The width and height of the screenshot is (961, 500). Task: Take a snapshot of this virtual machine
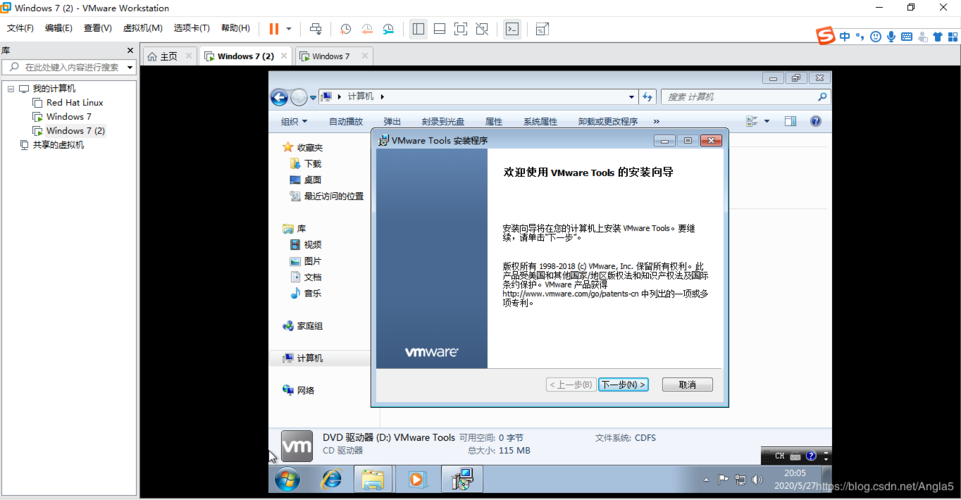click(346, 29)
